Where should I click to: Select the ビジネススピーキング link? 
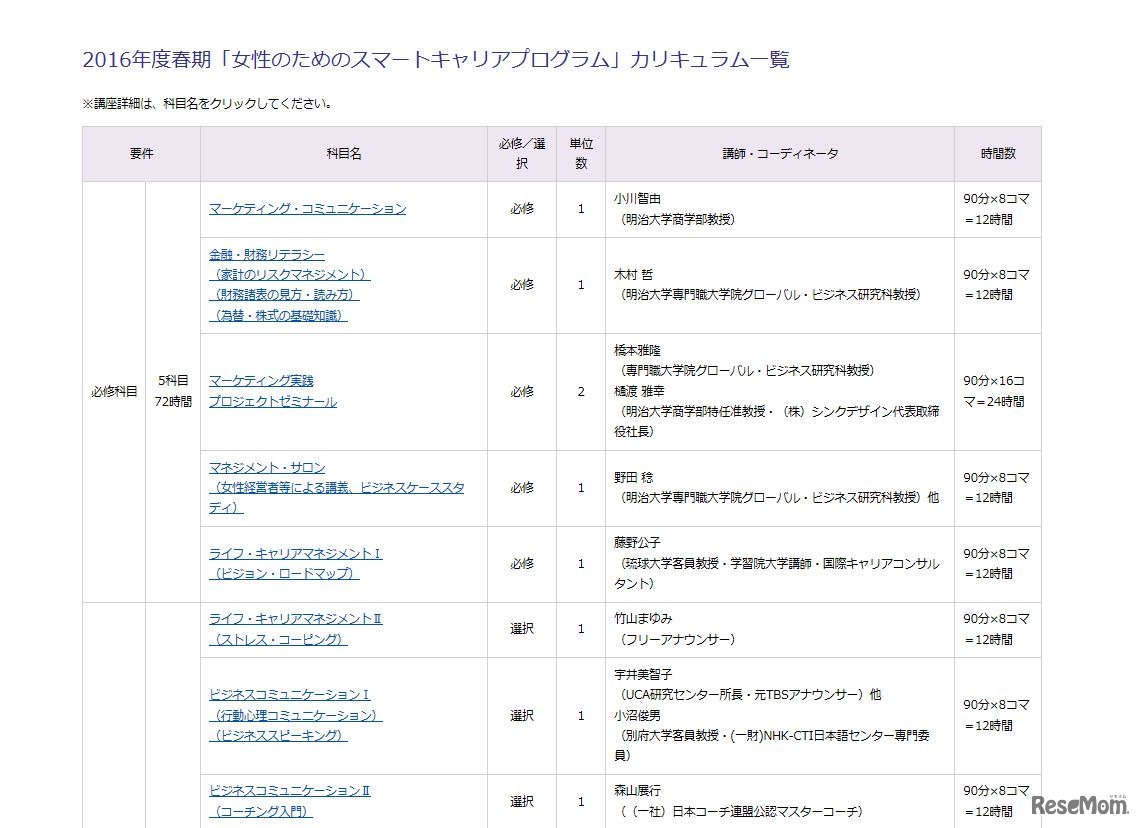pos(280,735)
